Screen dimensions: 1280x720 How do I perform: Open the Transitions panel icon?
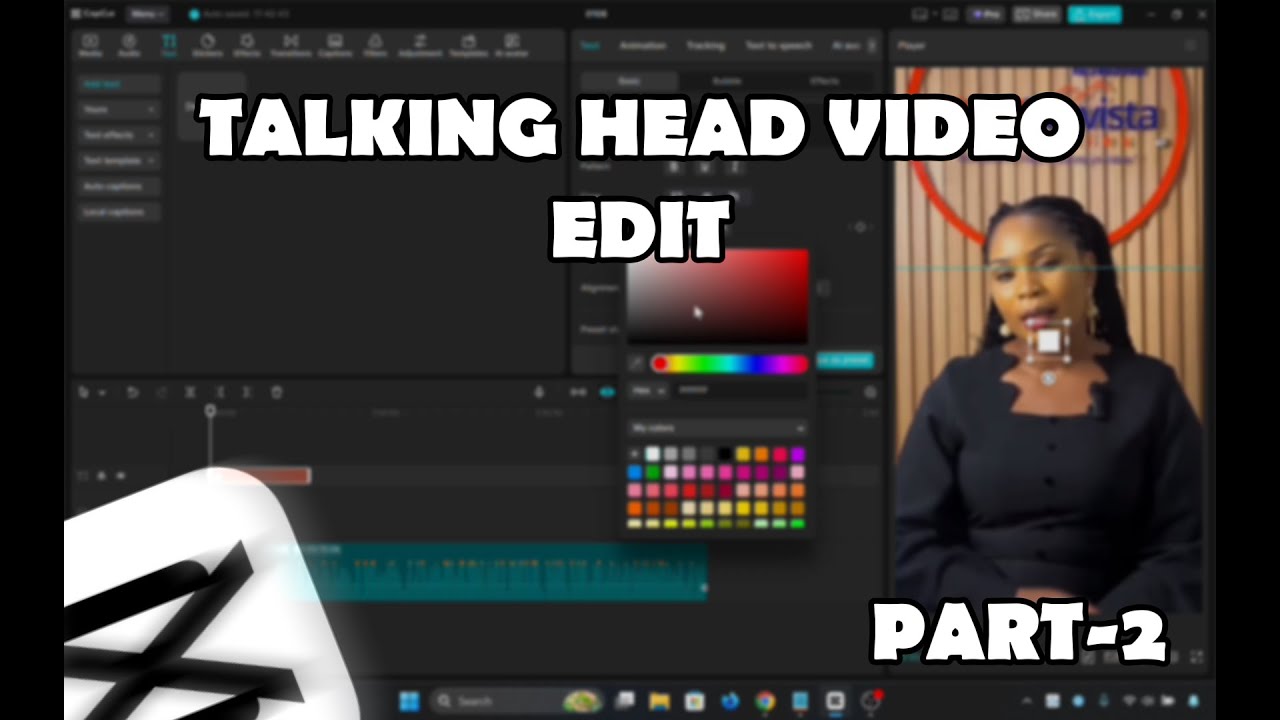290,44
